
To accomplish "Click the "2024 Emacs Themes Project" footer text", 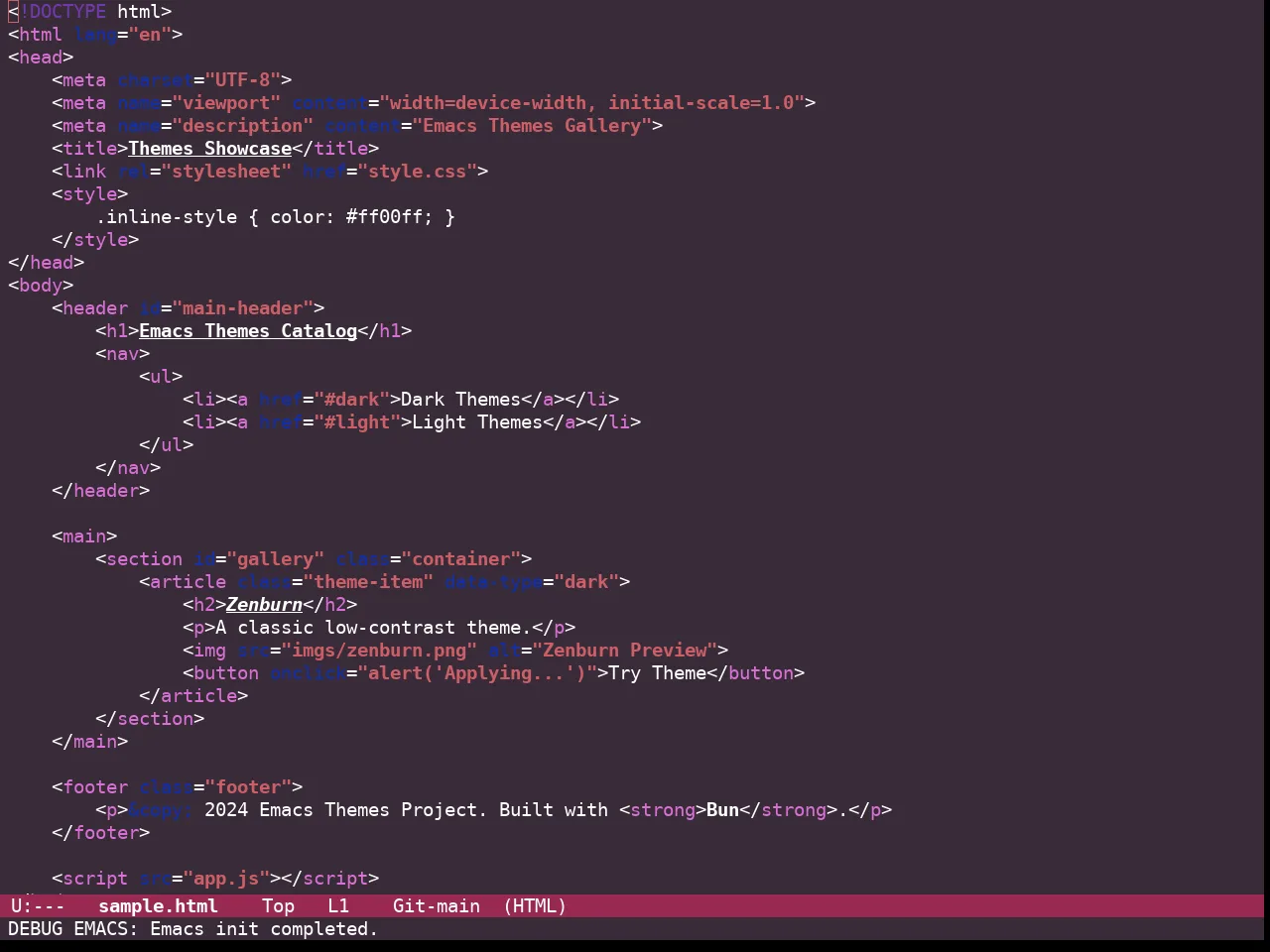I will [x=341, y=810].
